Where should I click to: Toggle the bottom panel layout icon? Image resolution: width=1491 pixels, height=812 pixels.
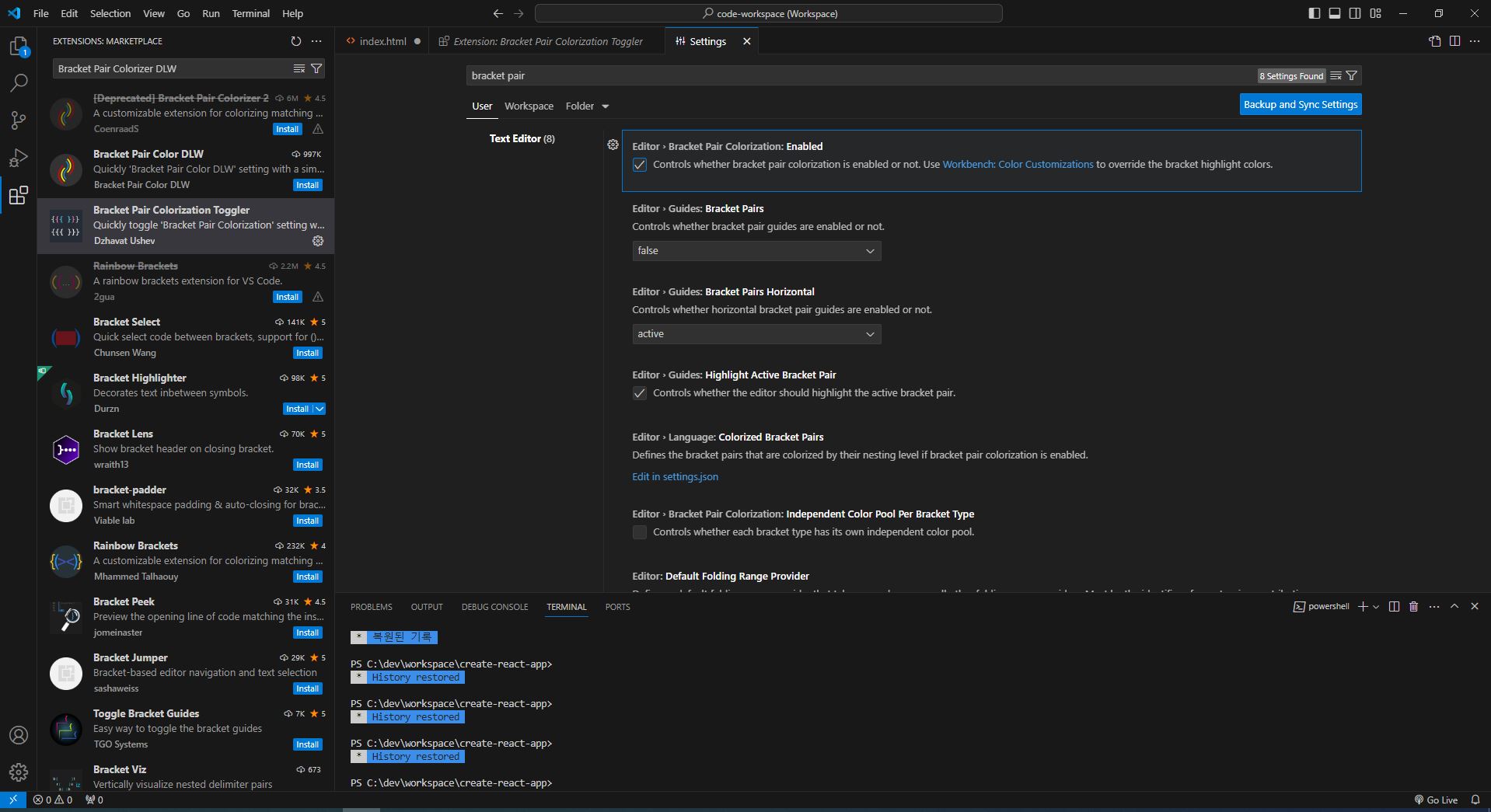coord(1335,13)
